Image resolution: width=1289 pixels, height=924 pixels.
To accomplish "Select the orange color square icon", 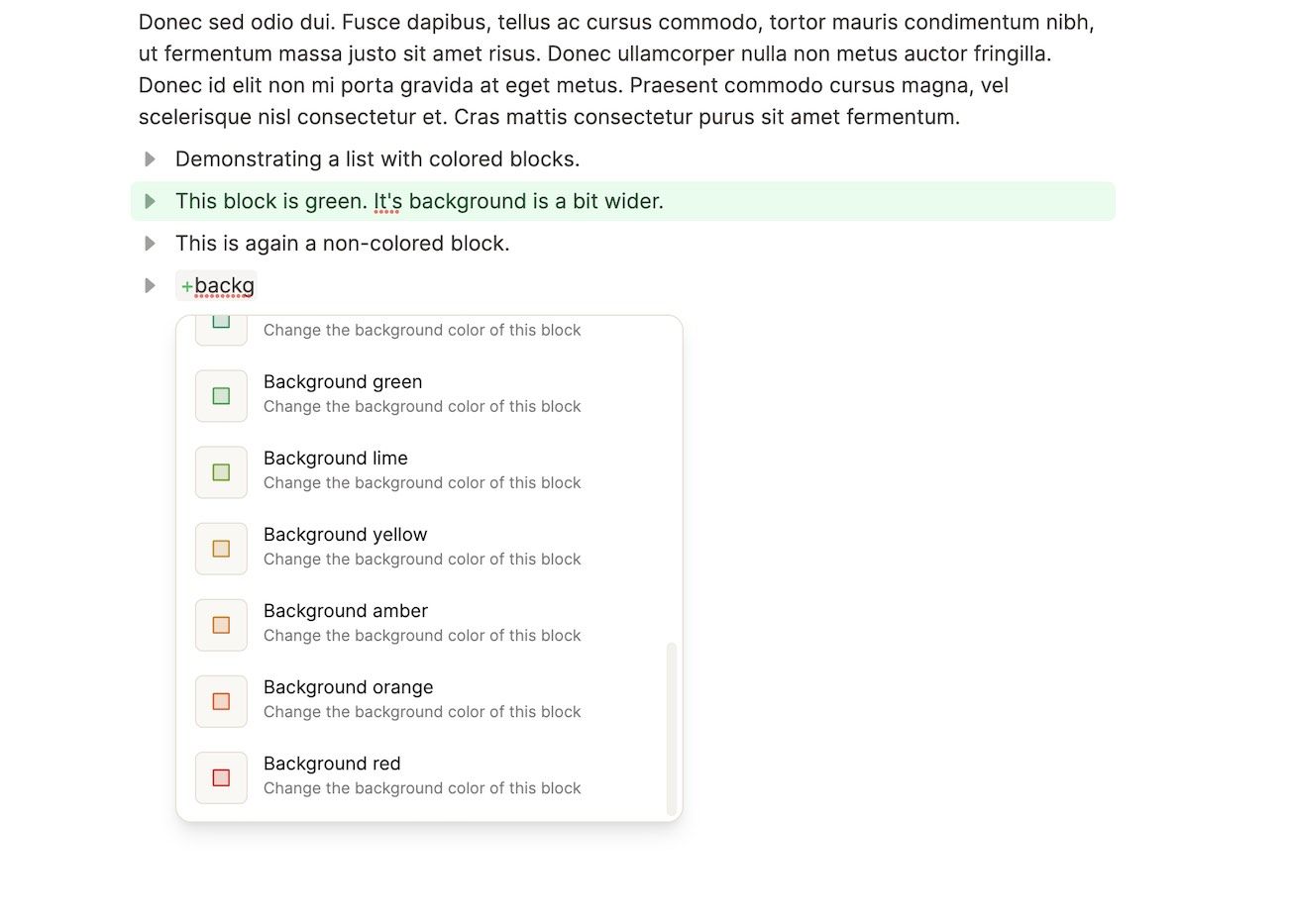I will click(220, 701).
